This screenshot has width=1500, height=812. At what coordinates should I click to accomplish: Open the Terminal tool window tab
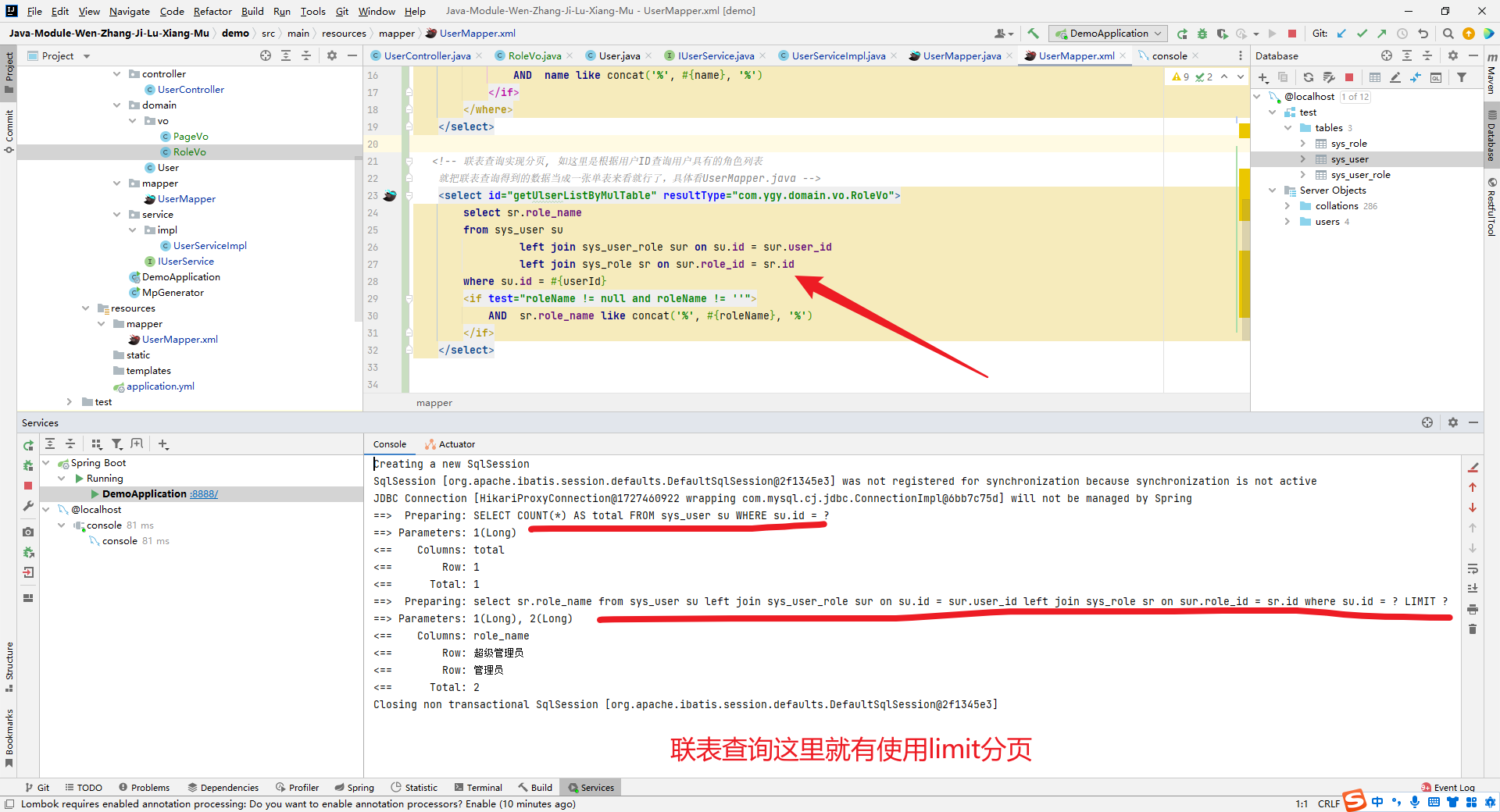pos(478,787)
